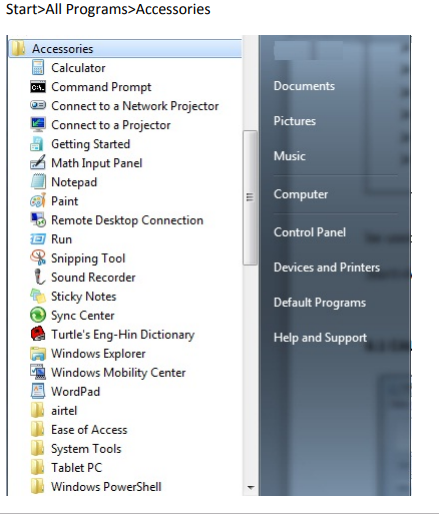Open the Calculator icon
Screen dimensions: 439x514
point(38,68)
